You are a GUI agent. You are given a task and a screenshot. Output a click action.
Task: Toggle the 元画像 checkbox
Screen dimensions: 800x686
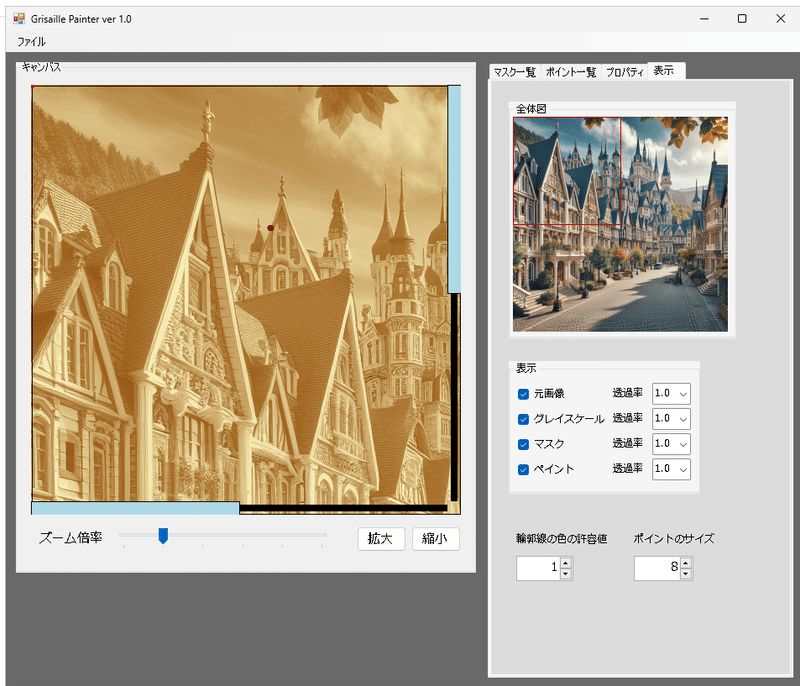click(x=523, y=394)
